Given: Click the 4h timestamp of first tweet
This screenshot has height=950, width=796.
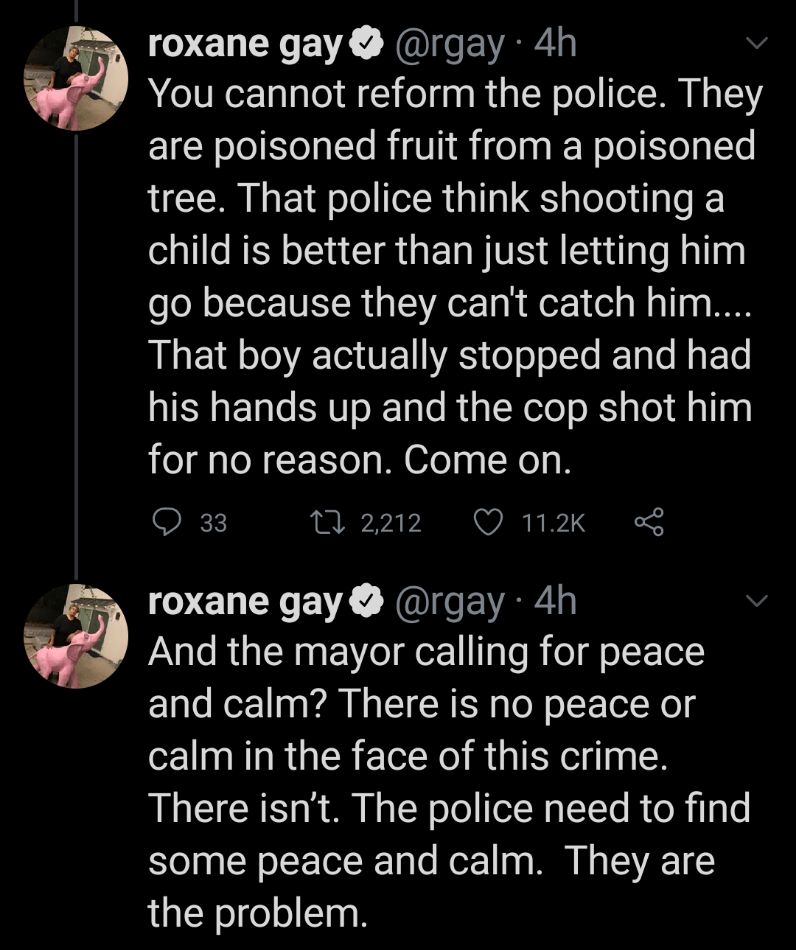Looking at the screenshot, I should pos(556,44).
